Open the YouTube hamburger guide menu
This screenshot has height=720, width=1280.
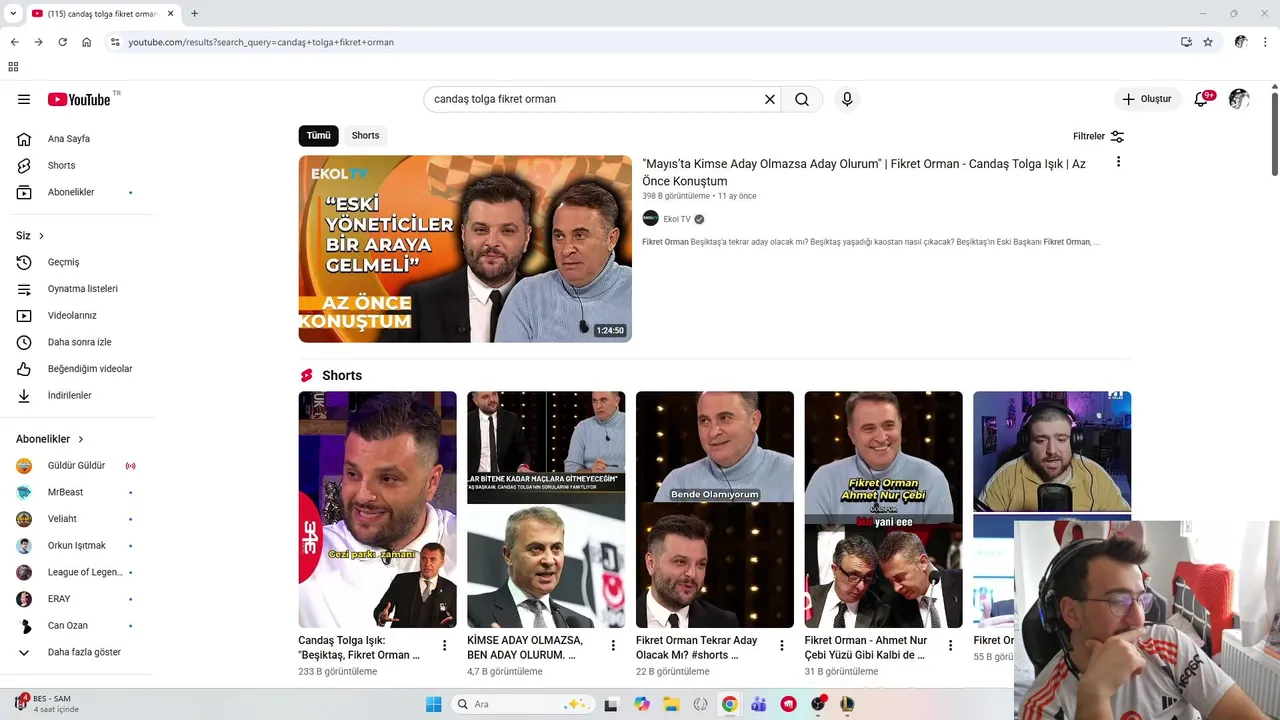click(x=24, y=99)
